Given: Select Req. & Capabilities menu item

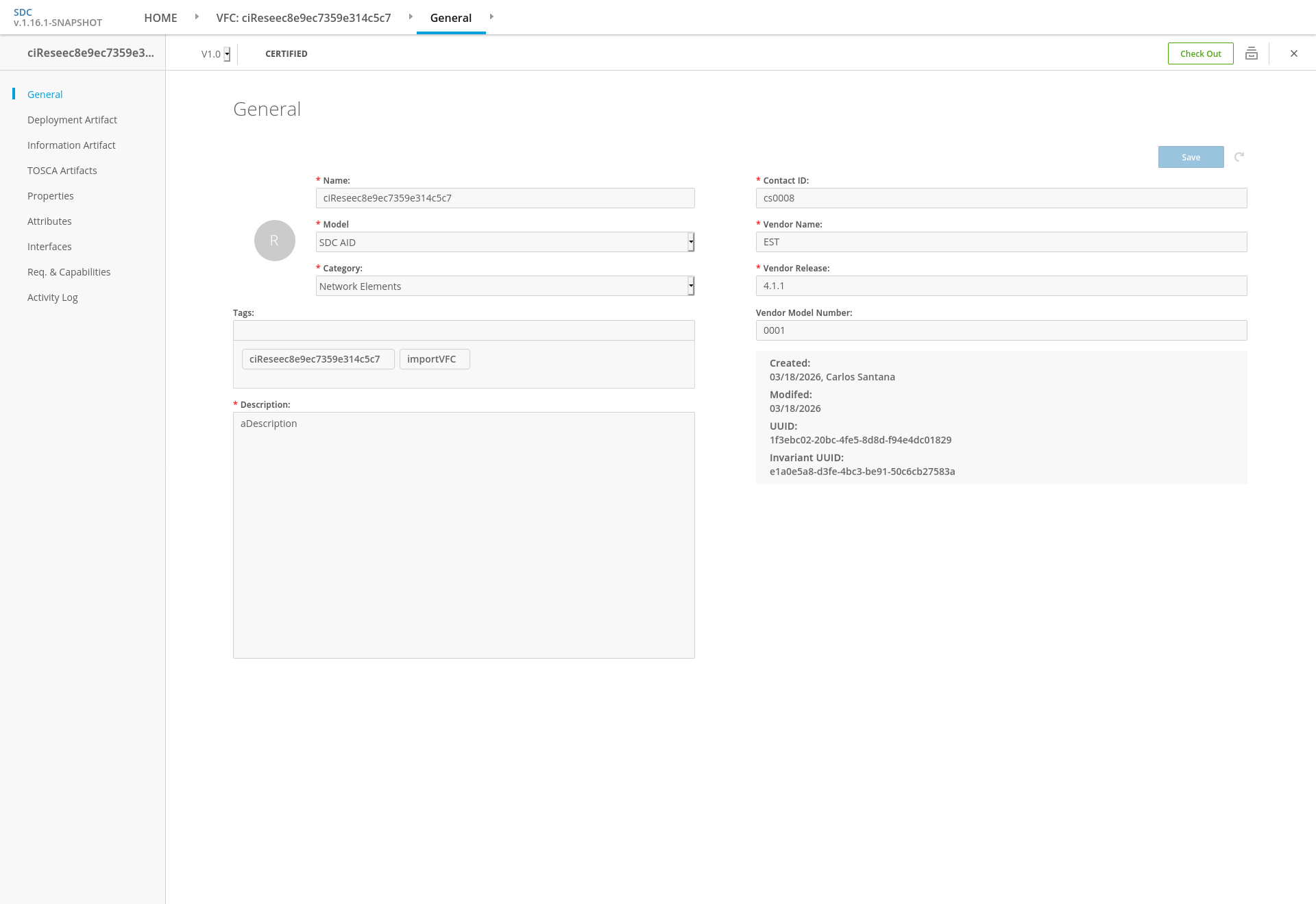Looking at the screenshot, I should coord(69,272).
